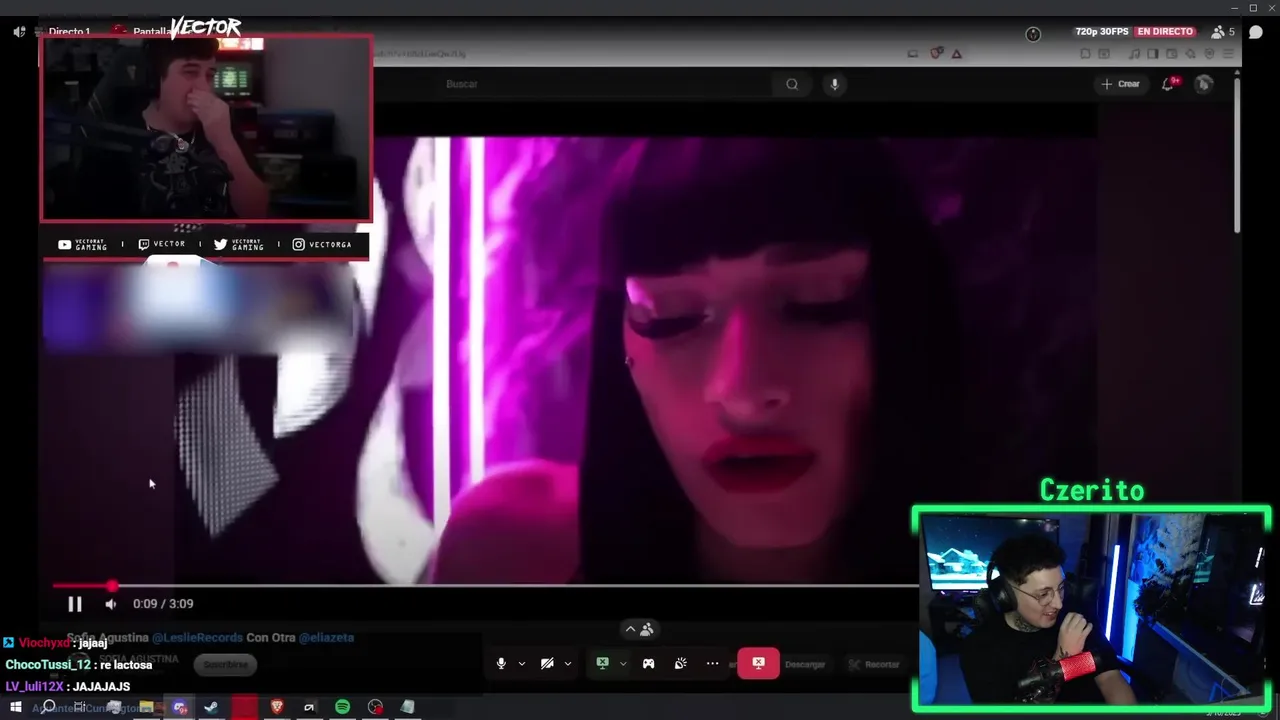The image size is (1280, 720).
Task: Toggle the green screen share button
Action: coord(602,663)
